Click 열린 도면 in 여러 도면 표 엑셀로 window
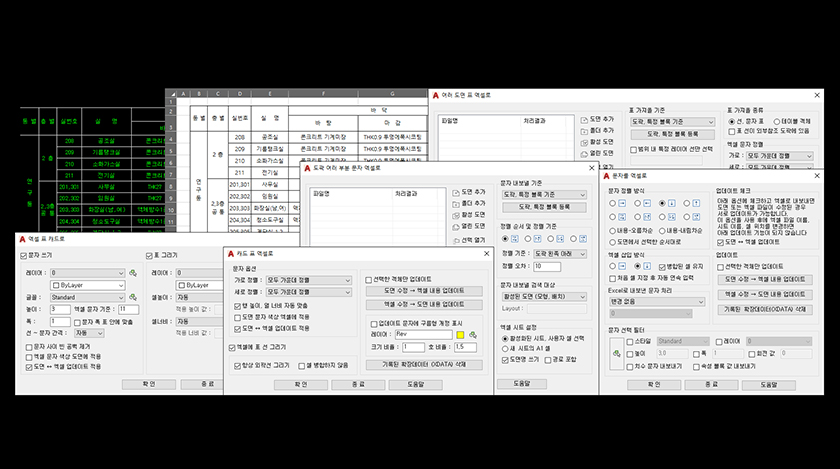Screen dimensions: 840x469 (597, 153)
